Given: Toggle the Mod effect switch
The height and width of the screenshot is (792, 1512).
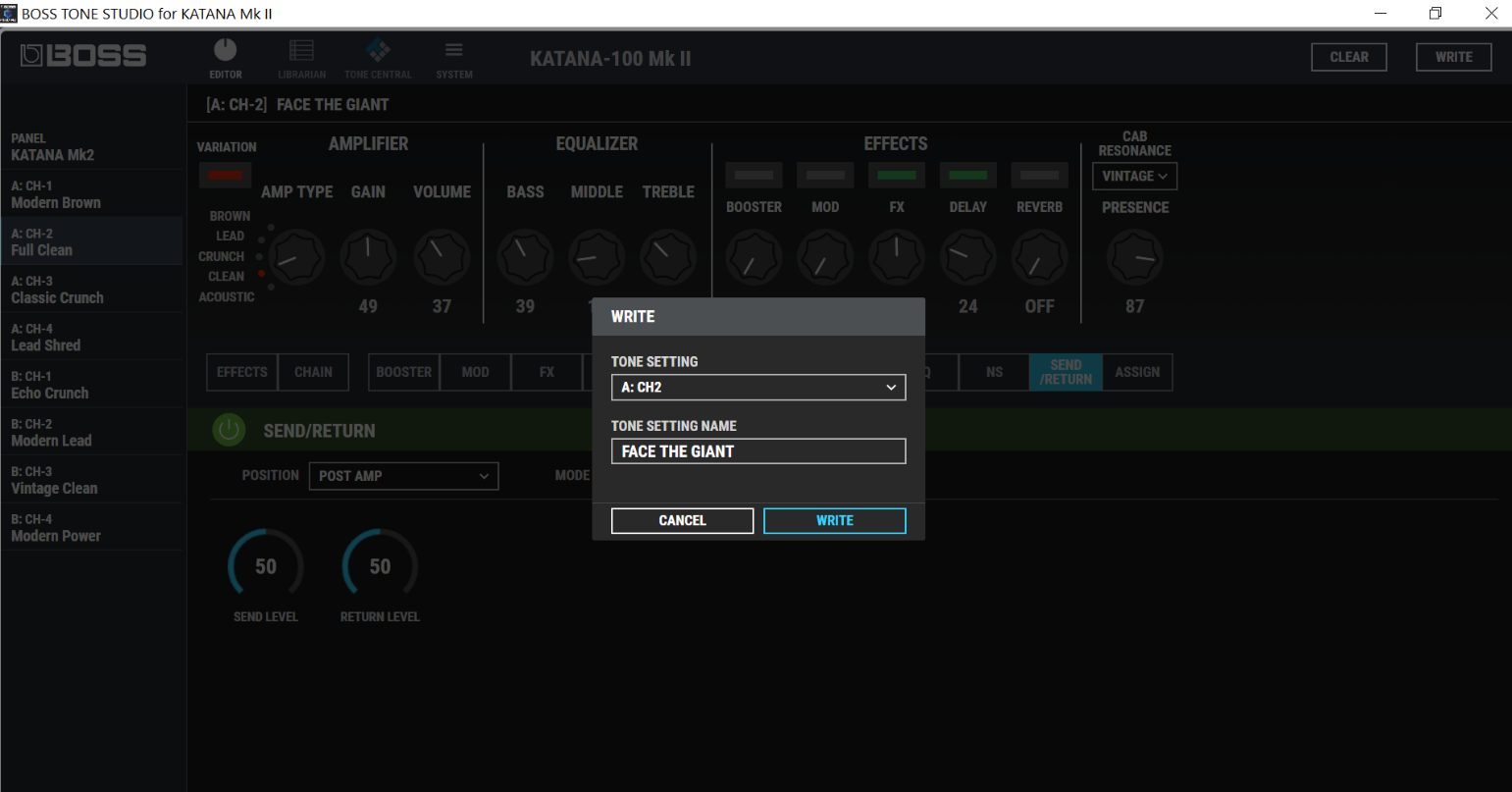Looking at the screenshot, I should [x=825, y=176].
